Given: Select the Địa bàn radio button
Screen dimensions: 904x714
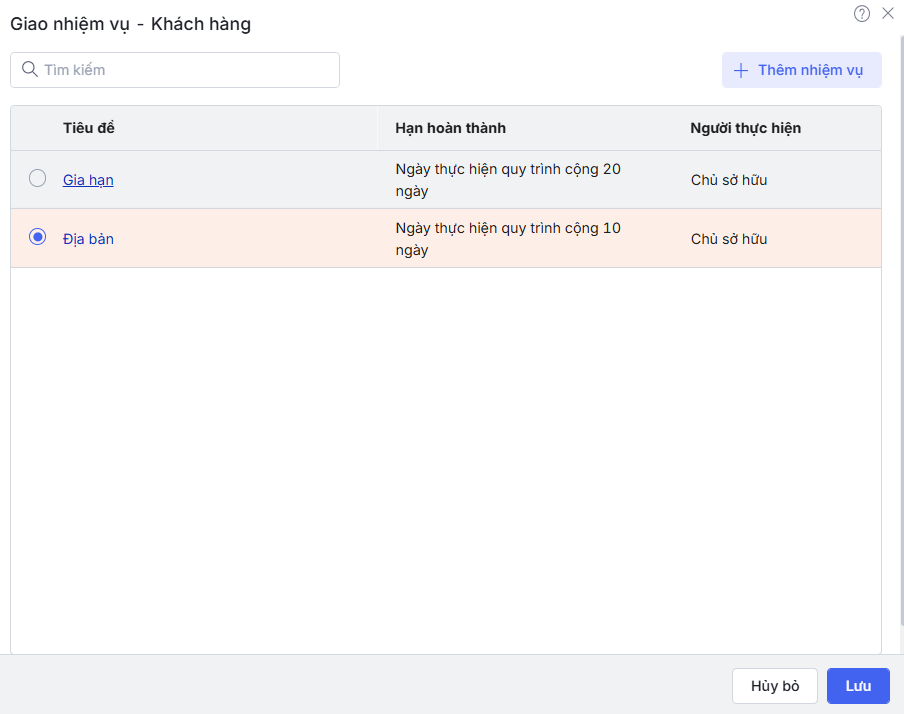Looking at the screenshot, I should pos(38,238).
